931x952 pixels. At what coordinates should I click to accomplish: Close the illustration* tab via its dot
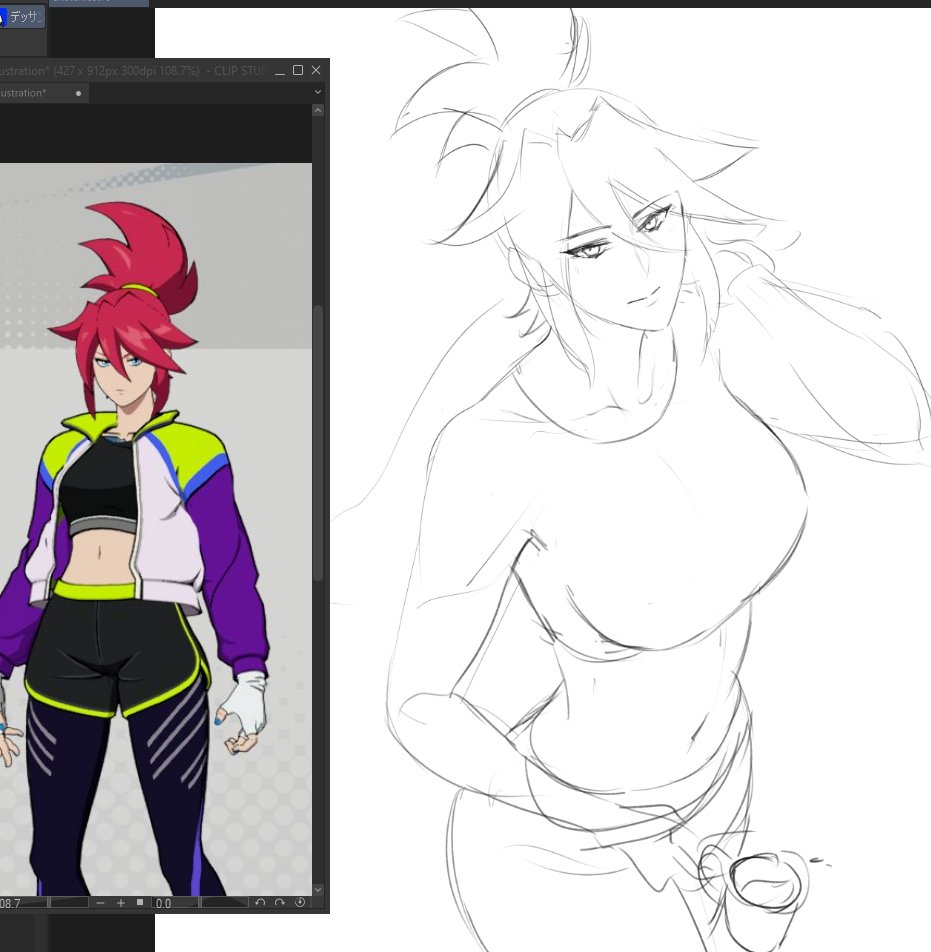pos(78,94)
